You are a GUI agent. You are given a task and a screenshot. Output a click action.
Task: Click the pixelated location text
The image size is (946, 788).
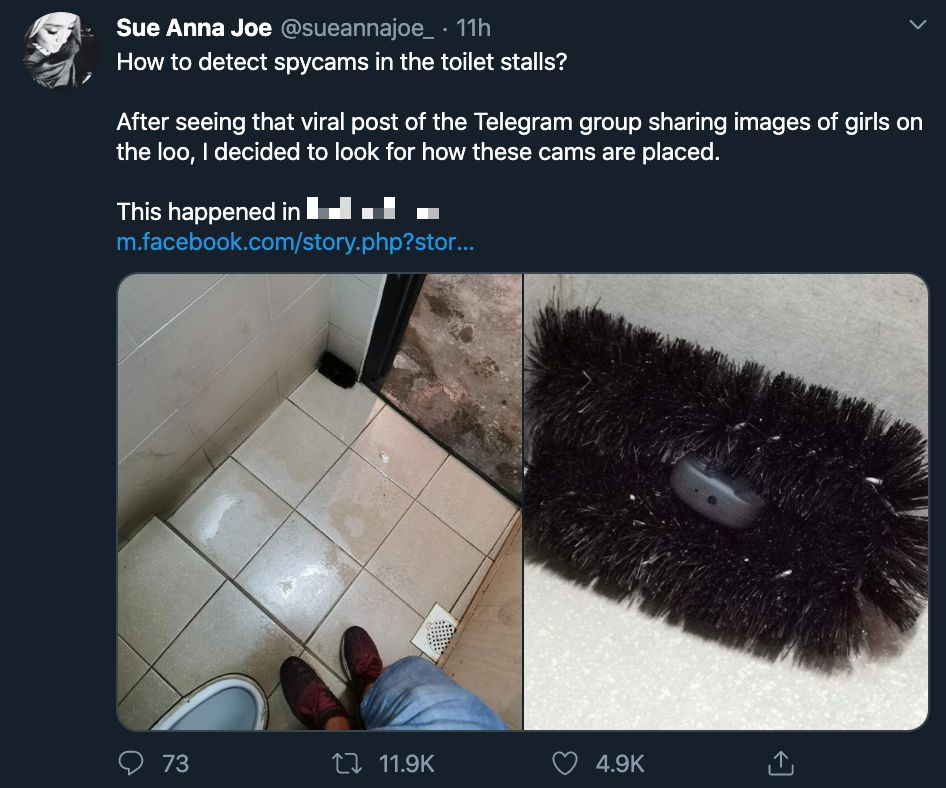click(x=373, y=209)
